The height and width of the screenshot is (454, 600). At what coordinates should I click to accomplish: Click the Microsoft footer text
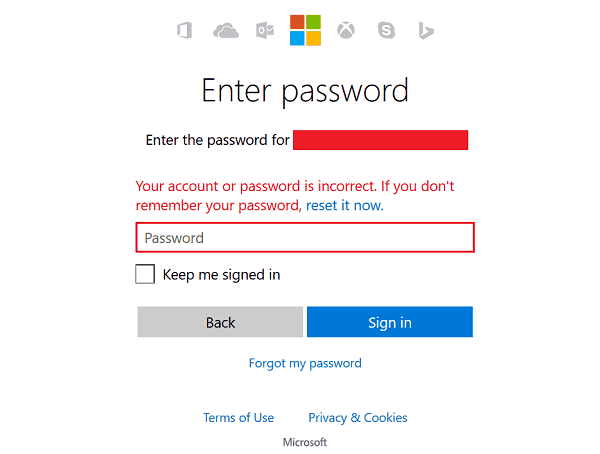click(305, 442)
